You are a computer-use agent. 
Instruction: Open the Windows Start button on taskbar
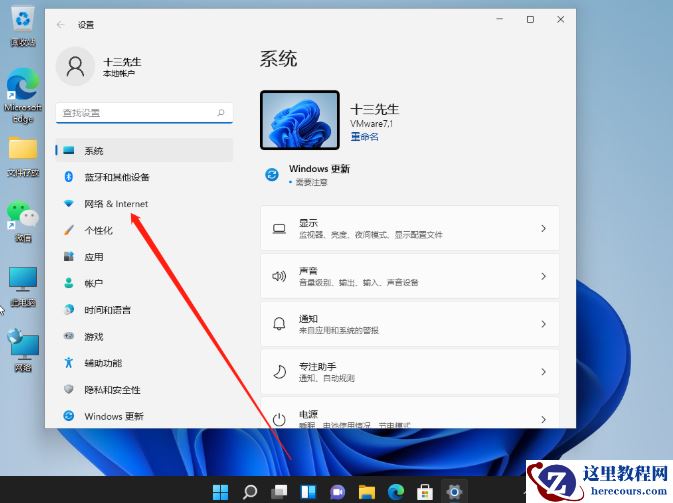coord(221,491)
